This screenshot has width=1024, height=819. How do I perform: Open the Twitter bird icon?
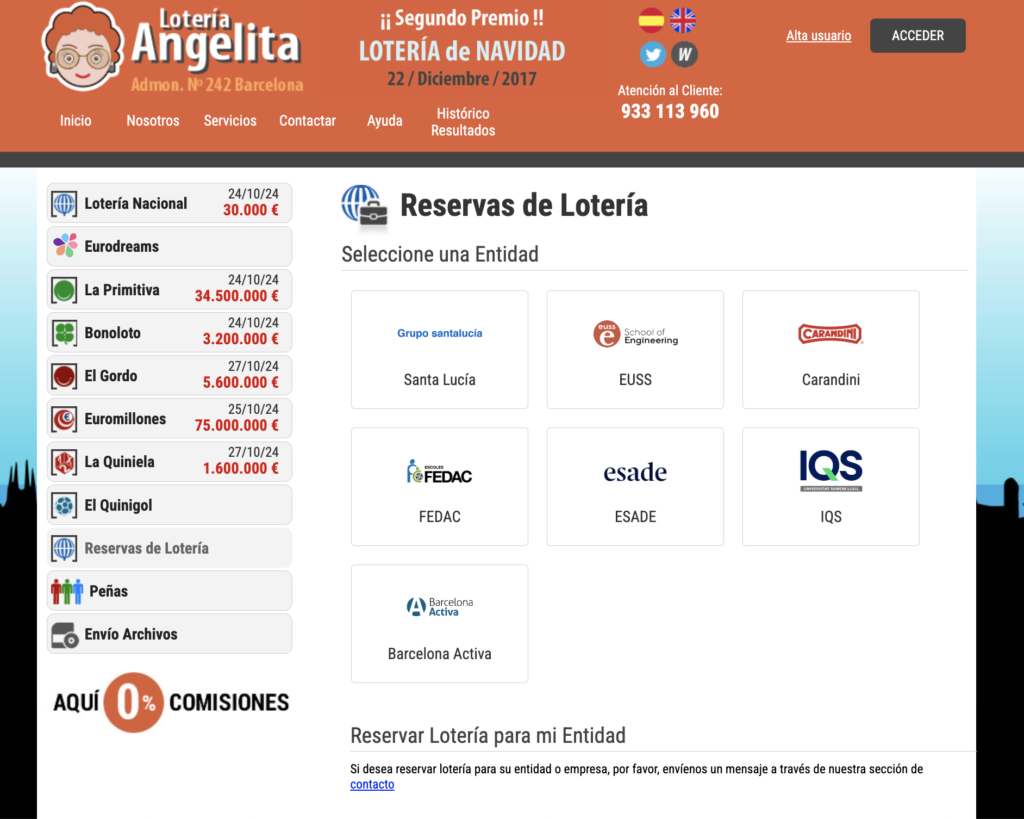click(x=653, y=54)
